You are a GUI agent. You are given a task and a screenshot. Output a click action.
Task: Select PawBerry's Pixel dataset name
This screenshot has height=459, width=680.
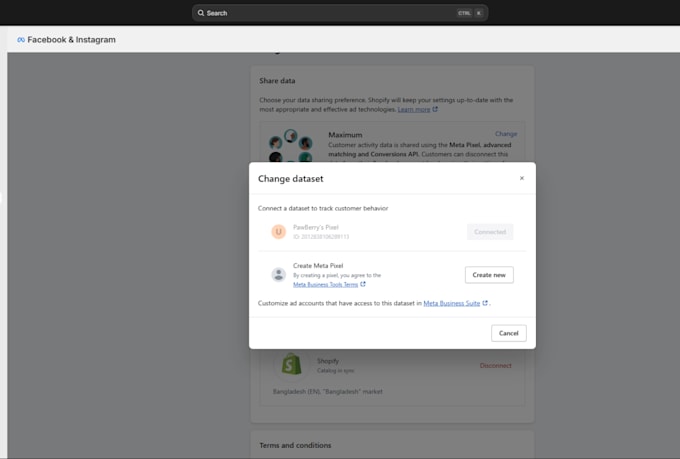[316, 227]
